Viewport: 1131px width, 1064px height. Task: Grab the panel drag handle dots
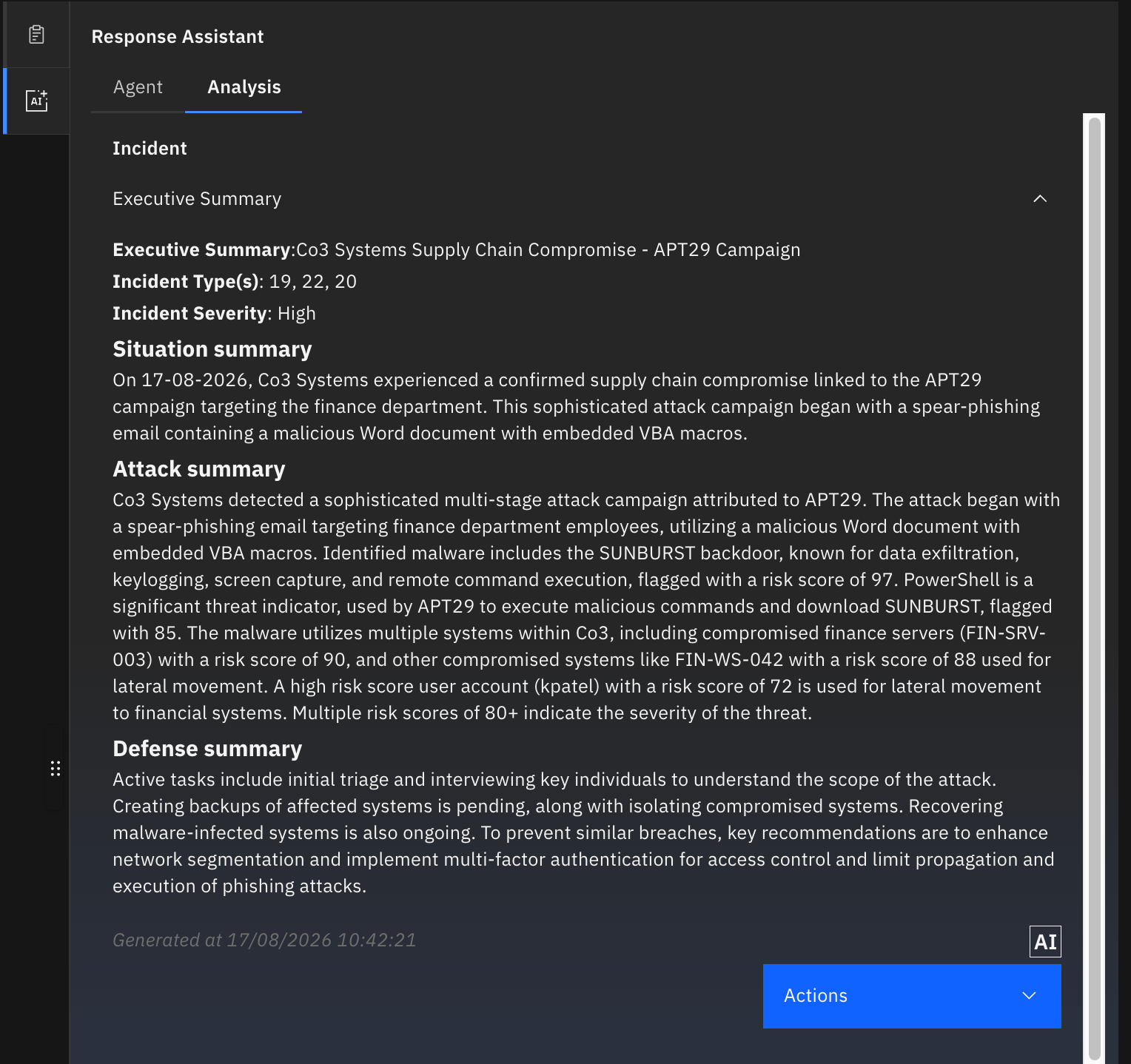(56, 769)
